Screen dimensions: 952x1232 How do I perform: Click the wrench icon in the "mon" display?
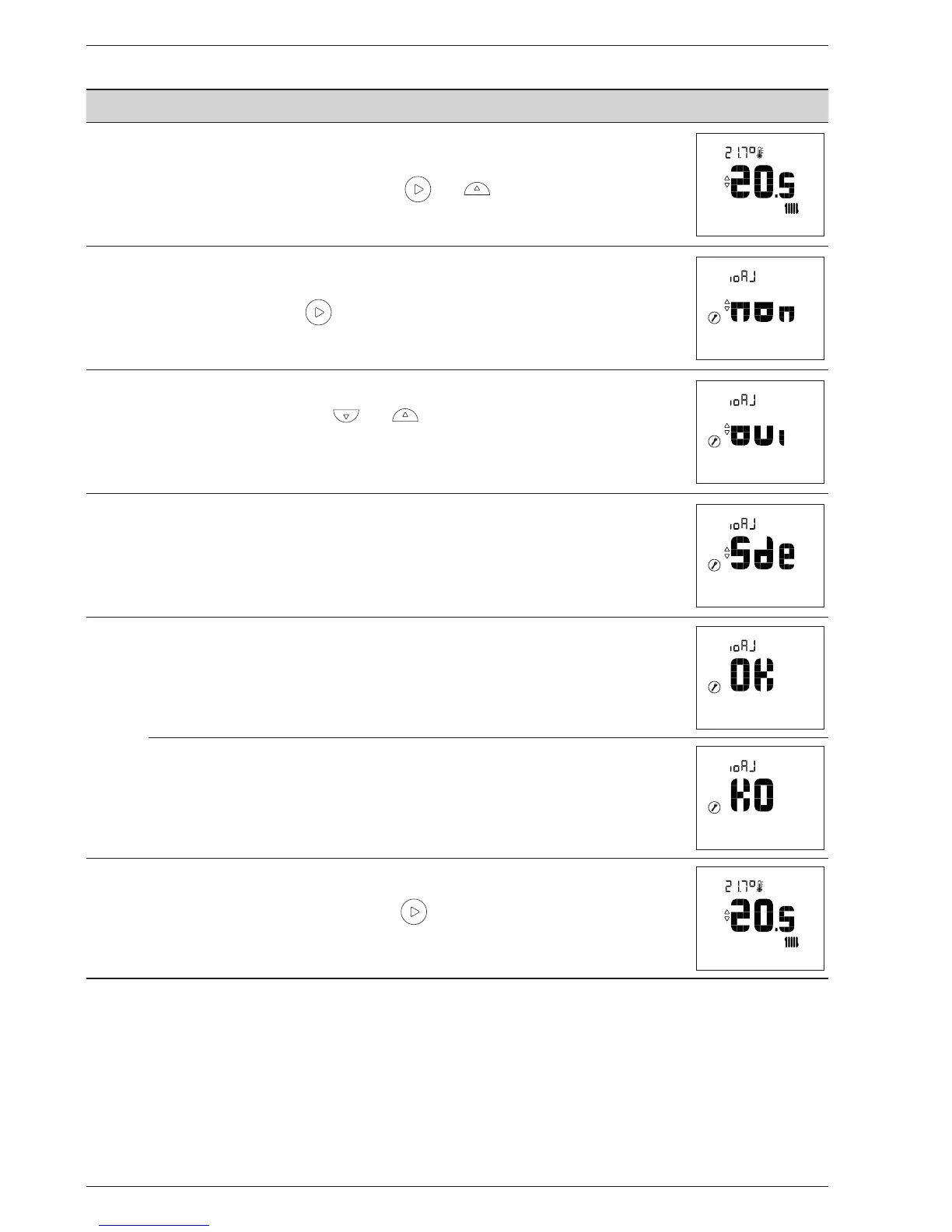[x=714, y=317]
